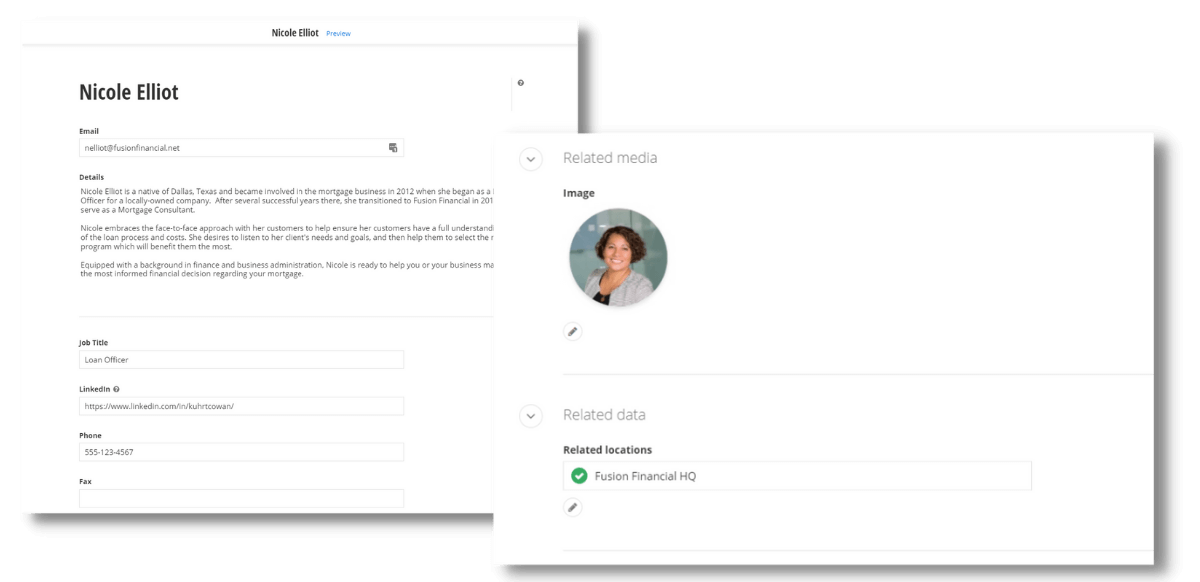
Task: Collapse the Related data section chevron
Action: tap(531, 415)
